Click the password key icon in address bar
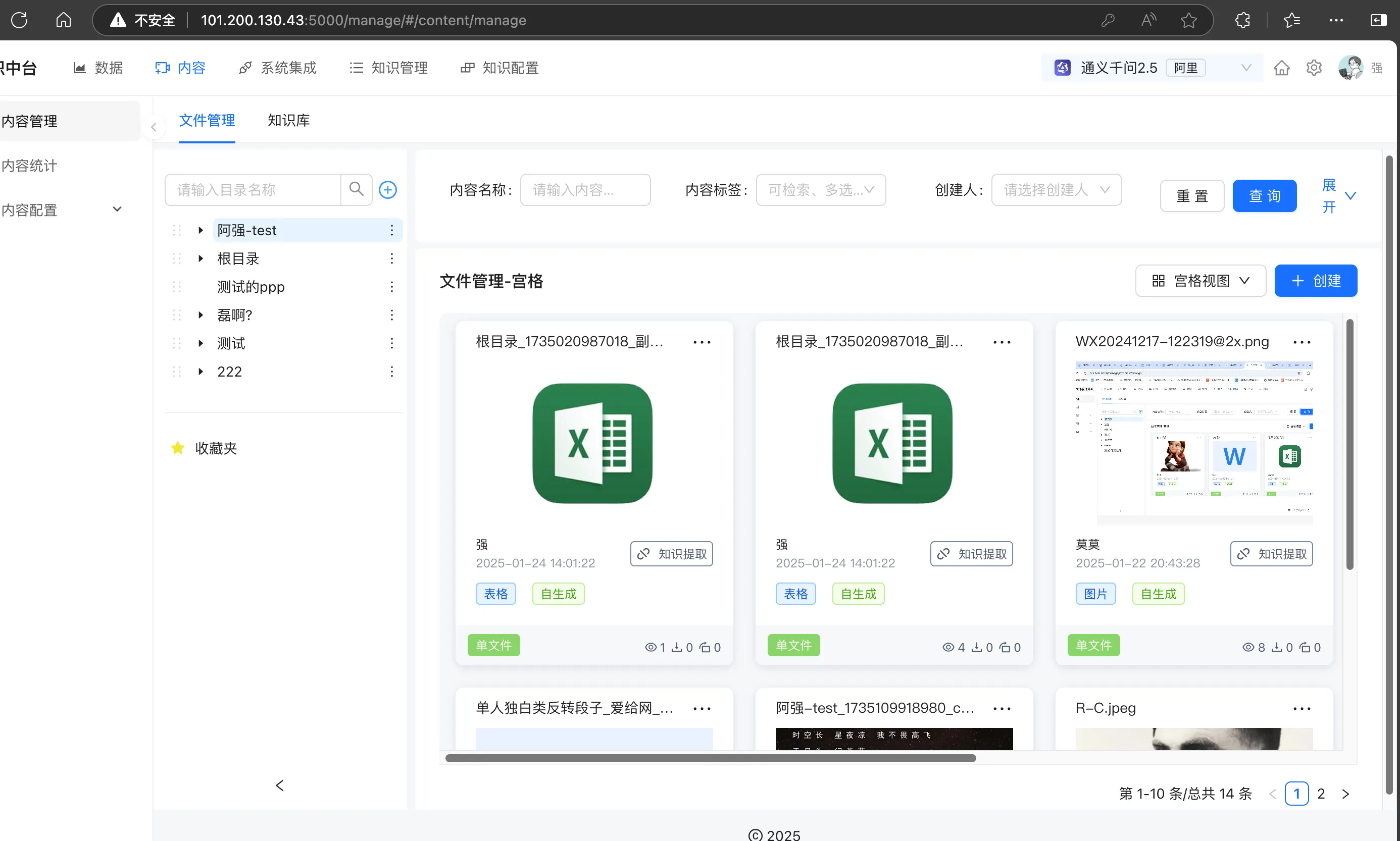The image size is (1400, 841). point(1108,20)
